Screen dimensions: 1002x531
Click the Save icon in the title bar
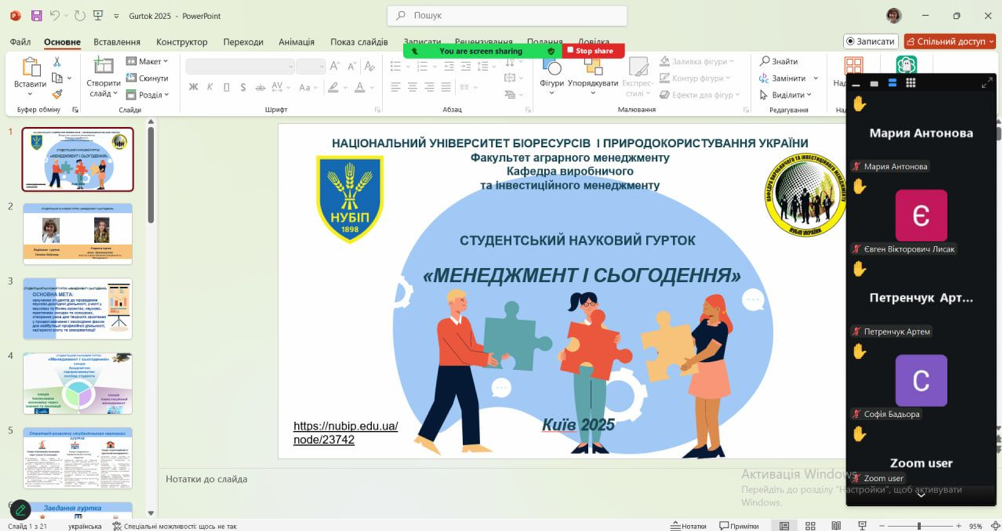tap(37, 16)
